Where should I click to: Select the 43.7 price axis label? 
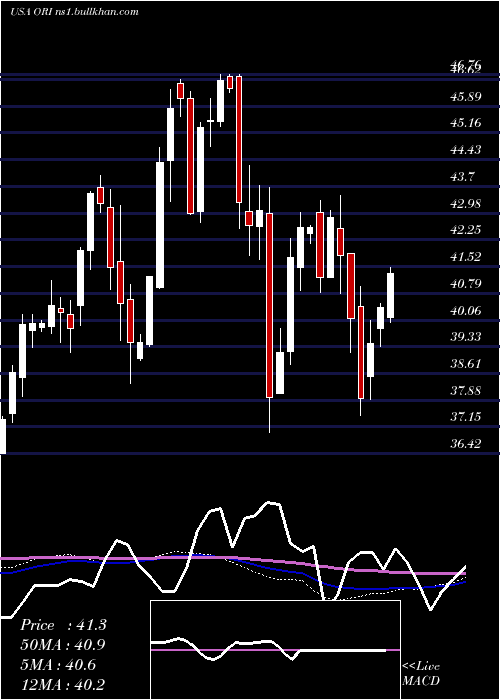pyautogui.click(x=462, y=177)
